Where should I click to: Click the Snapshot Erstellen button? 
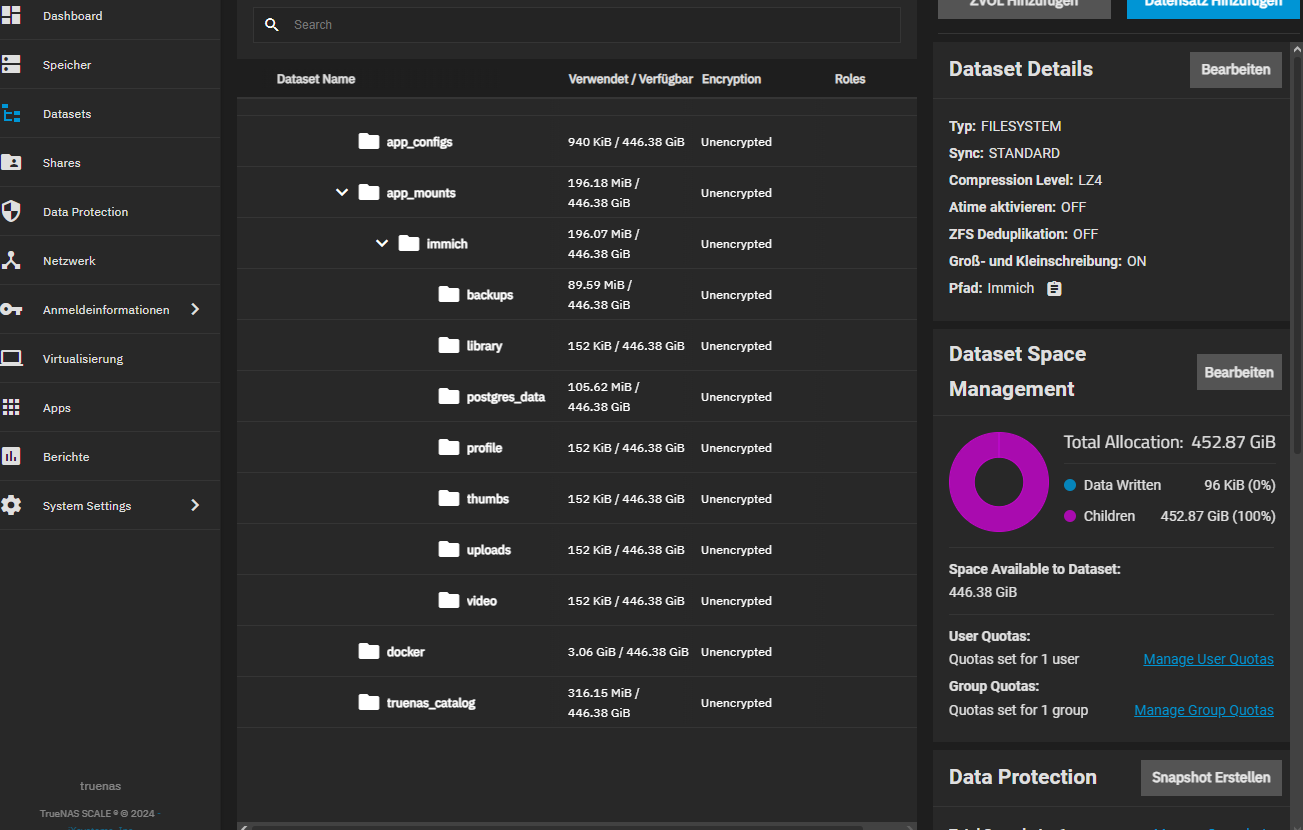[1210, 778]
